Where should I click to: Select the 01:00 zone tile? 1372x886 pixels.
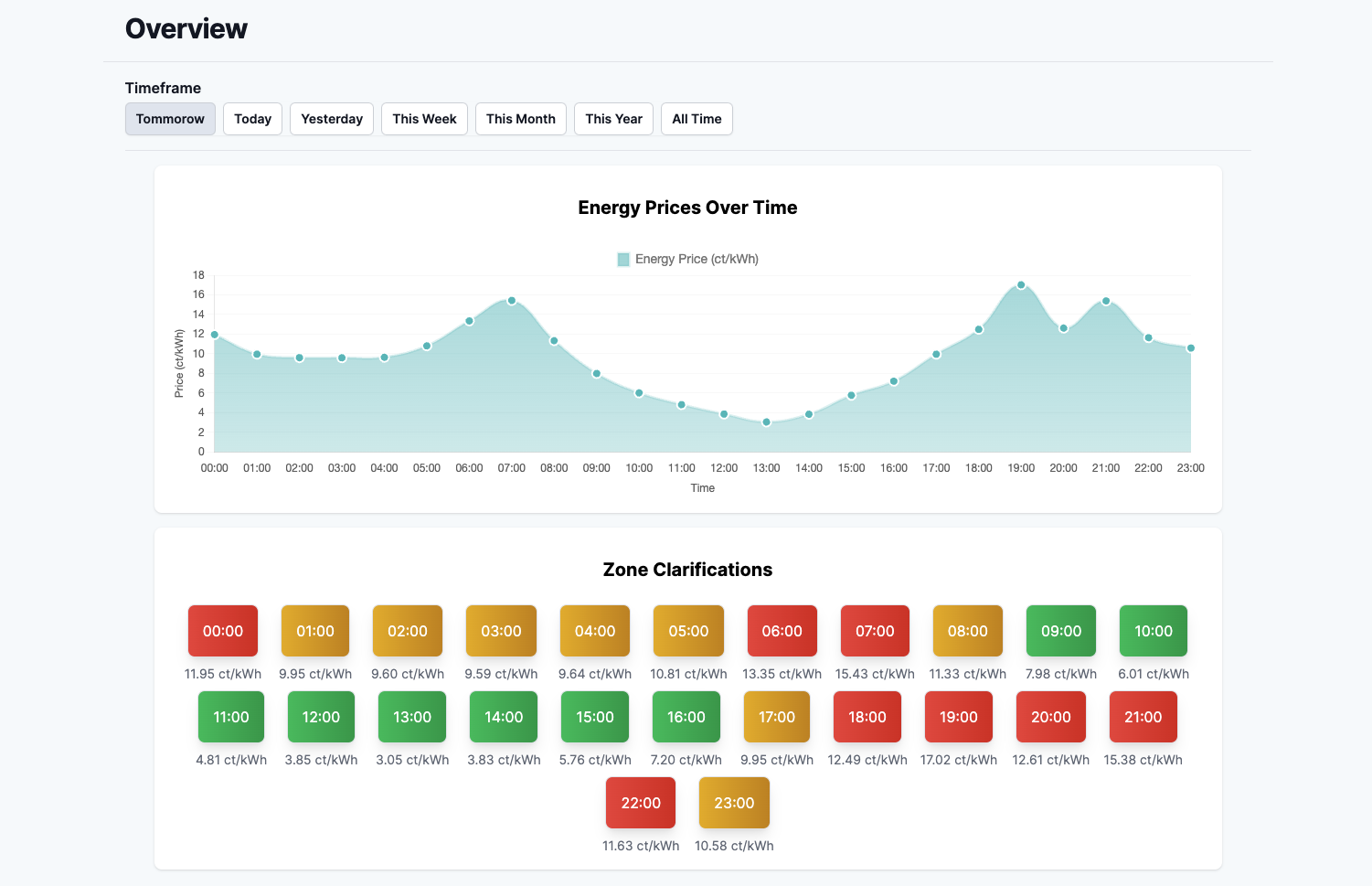315,631
